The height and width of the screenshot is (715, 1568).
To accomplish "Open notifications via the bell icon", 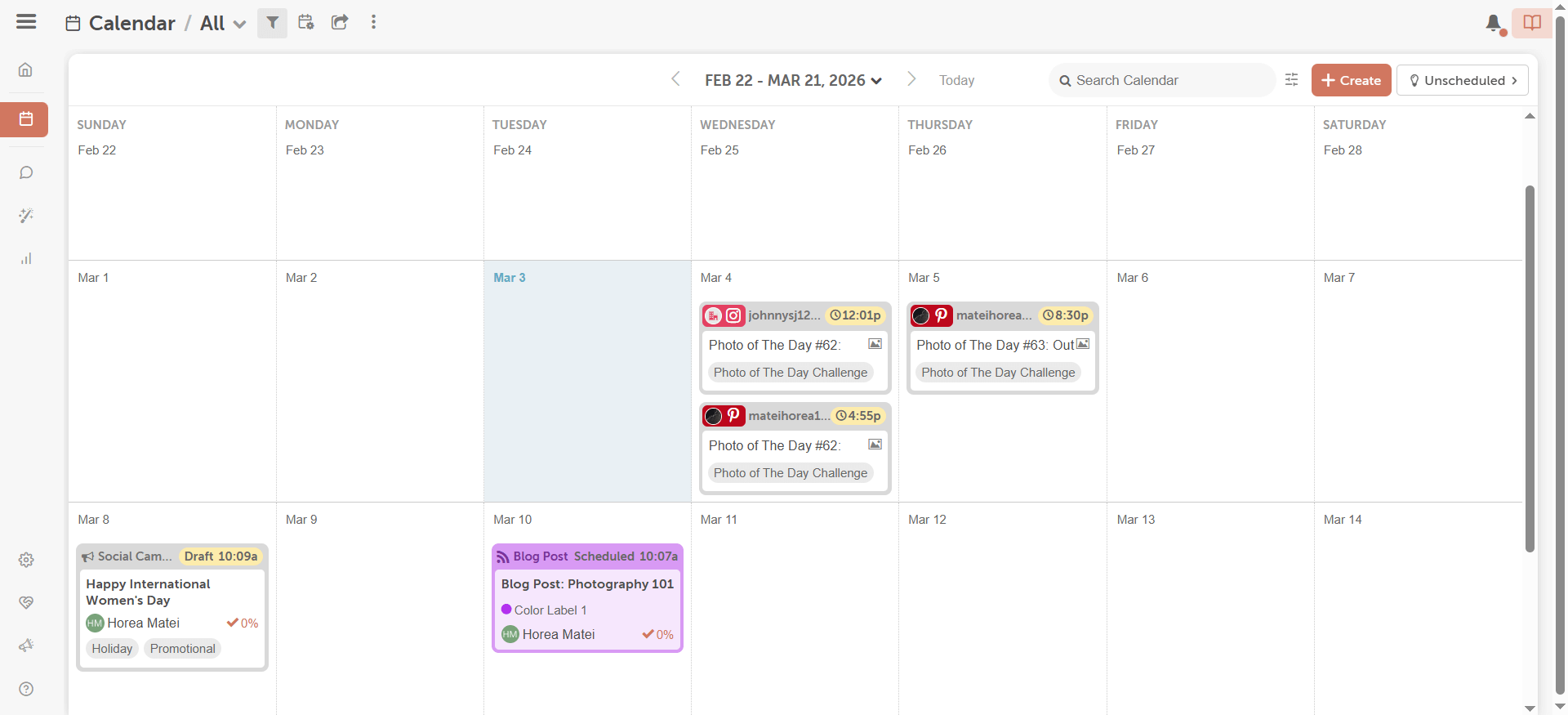I will (1494, 24).
